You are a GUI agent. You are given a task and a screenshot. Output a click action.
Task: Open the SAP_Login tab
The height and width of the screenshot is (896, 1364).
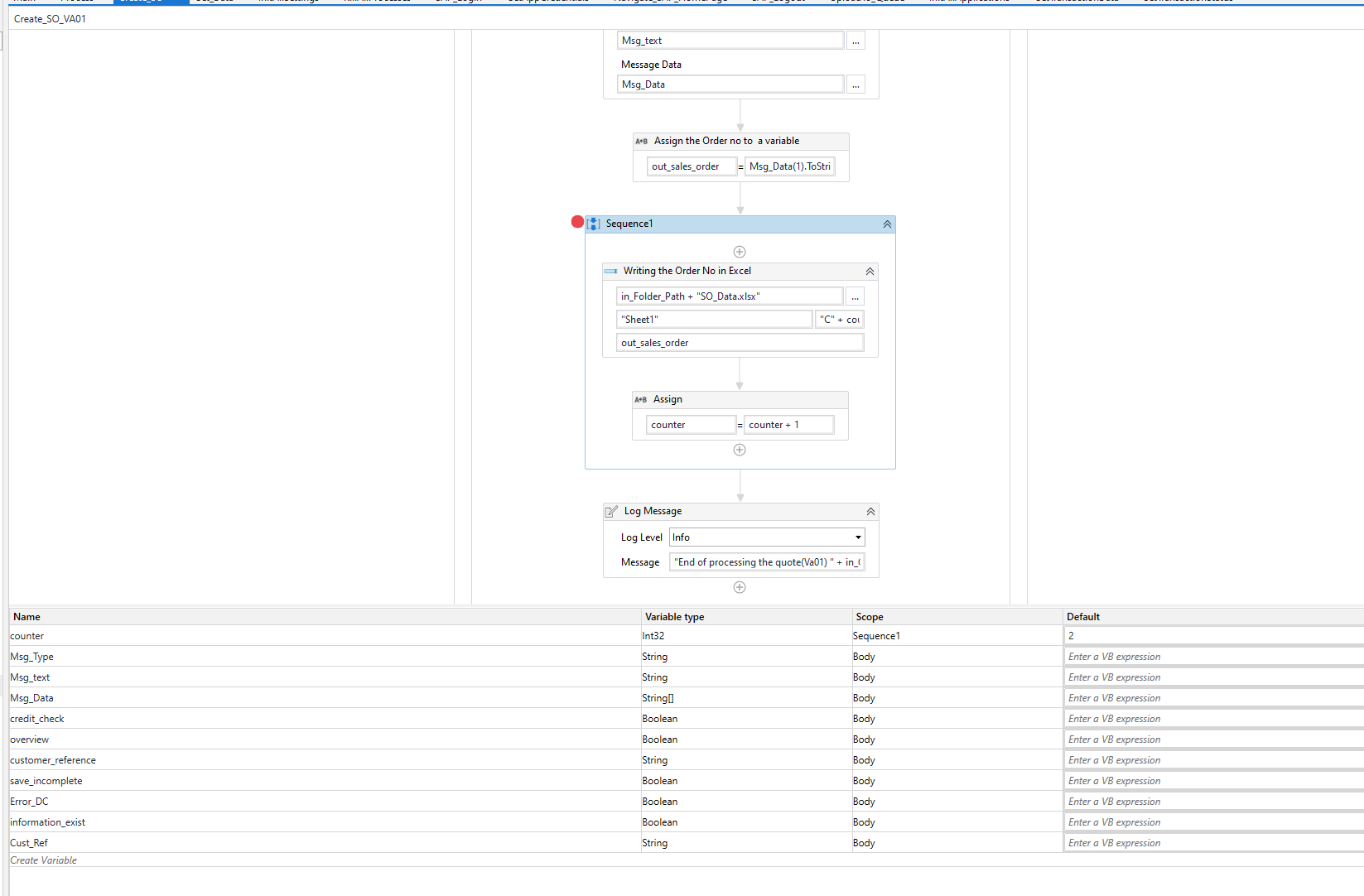click(x=458, y=2)
